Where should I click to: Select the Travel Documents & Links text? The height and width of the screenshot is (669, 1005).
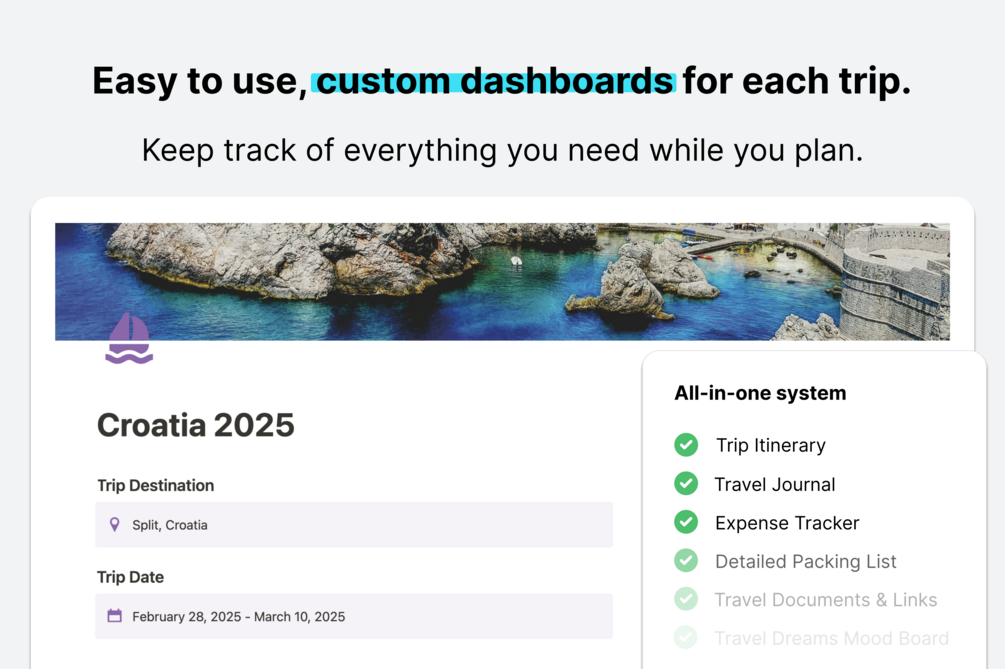(x=826, y=600)
